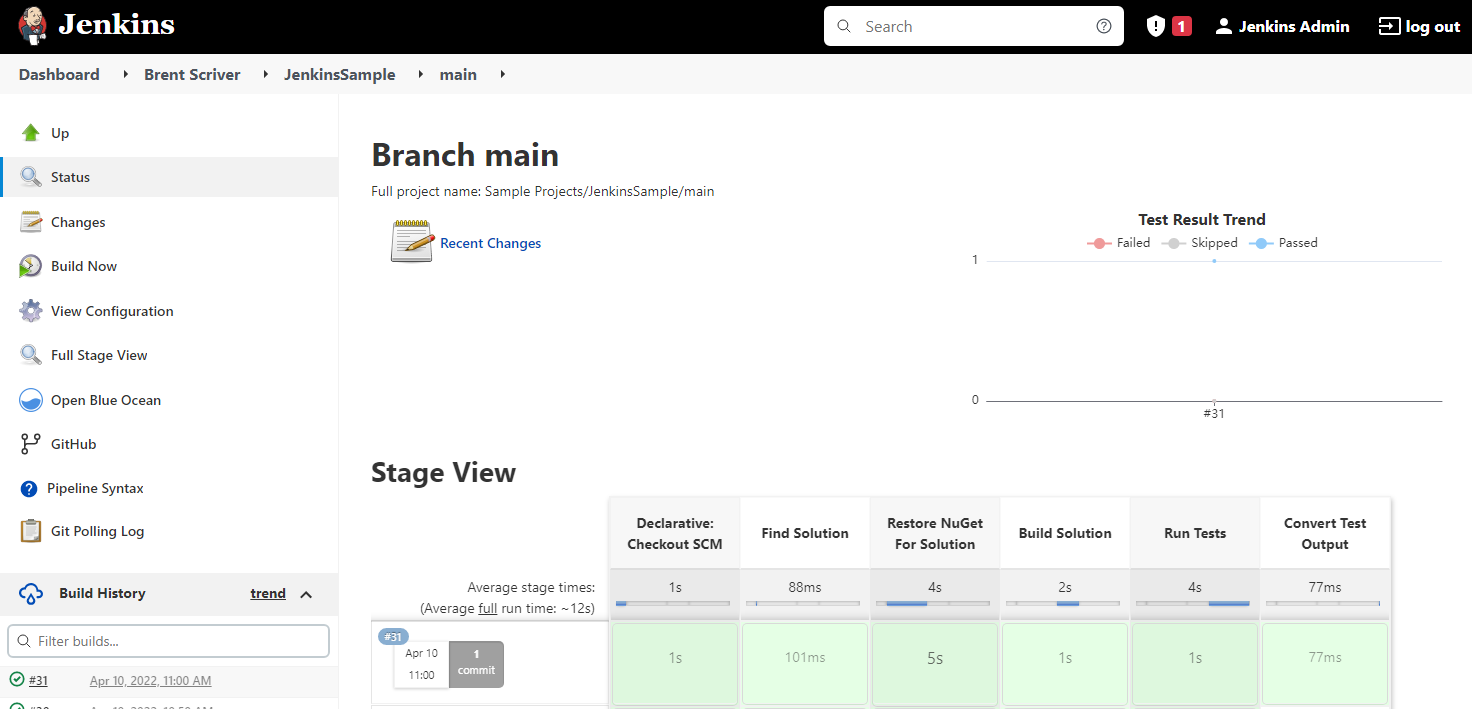
Task: Open the Apr 10, 2022, 11:00 AM link
Action: click(150, 681)
